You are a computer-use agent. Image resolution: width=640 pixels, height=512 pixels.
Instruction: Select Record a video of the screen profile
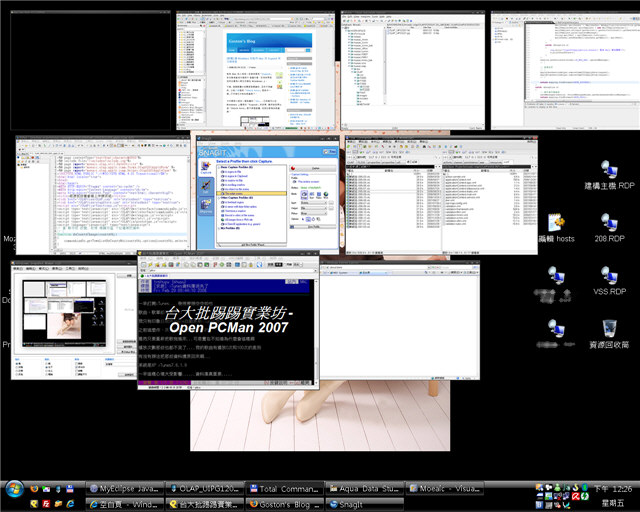tap(238, 215)
